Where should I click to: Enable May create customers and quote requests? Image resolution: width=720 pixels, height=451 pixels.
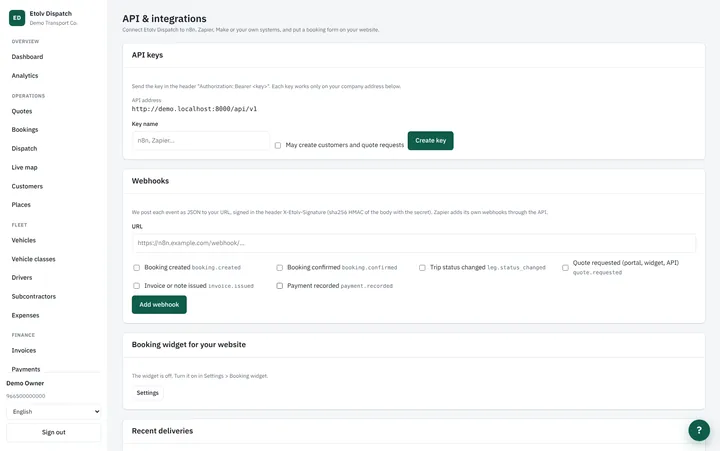pyautogui.click(x=278, y=145)
